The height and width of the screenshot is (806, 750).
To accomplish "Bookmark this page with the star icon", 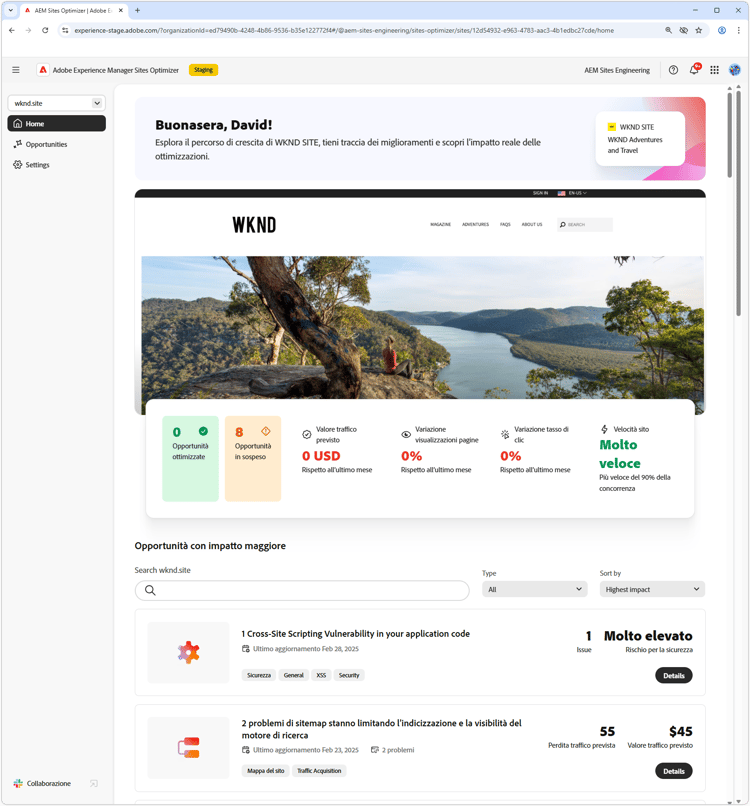I will [x=699, y=30].
